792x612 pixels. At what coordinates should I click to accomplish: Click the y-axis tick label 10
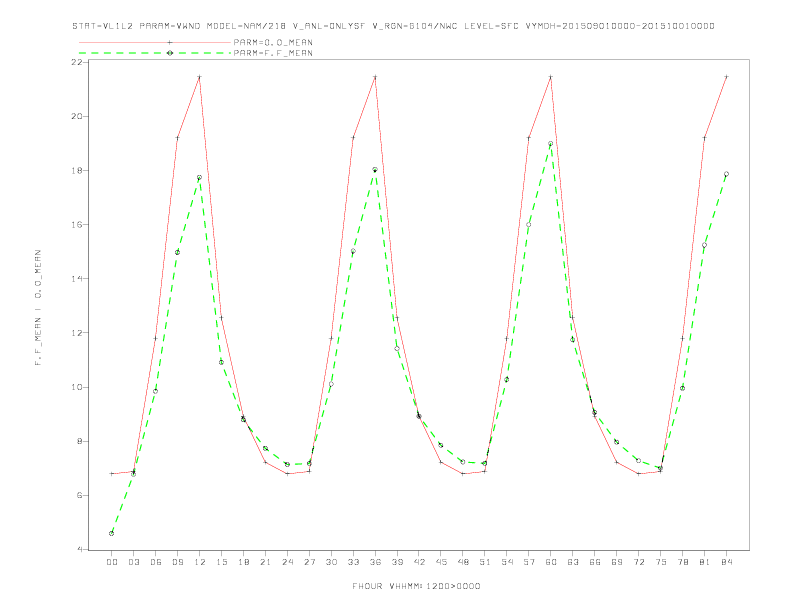76,387
